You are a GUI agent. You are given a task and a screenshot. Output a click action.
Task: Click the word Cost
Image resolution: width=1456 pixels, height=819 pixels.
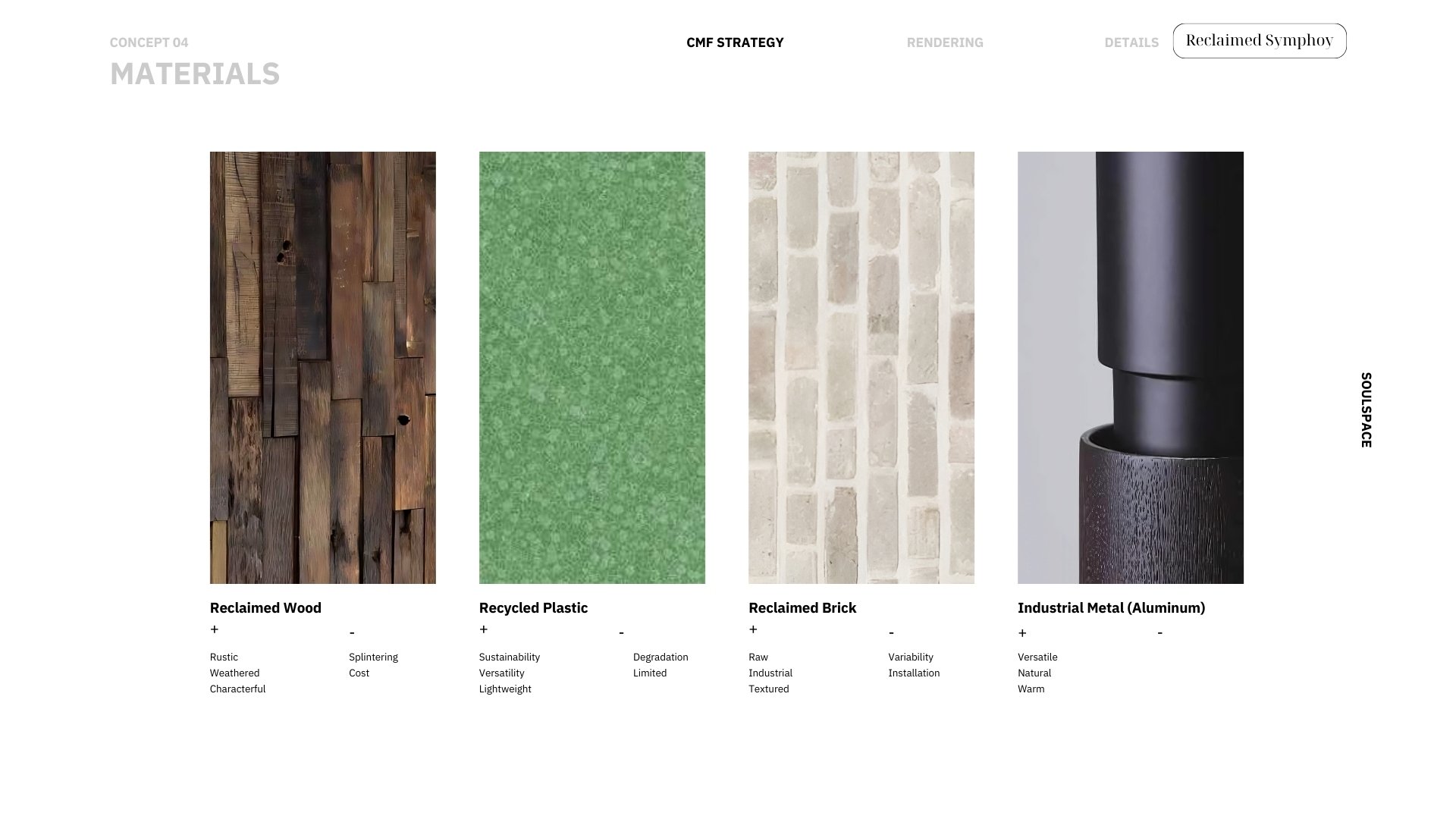coord(359,673)
